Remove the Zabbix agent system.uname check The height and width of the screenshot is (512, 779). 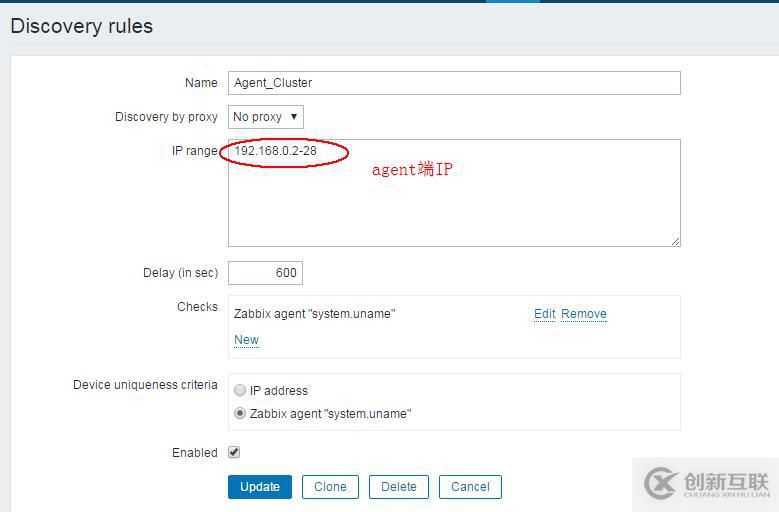click(x=584, y=314)
